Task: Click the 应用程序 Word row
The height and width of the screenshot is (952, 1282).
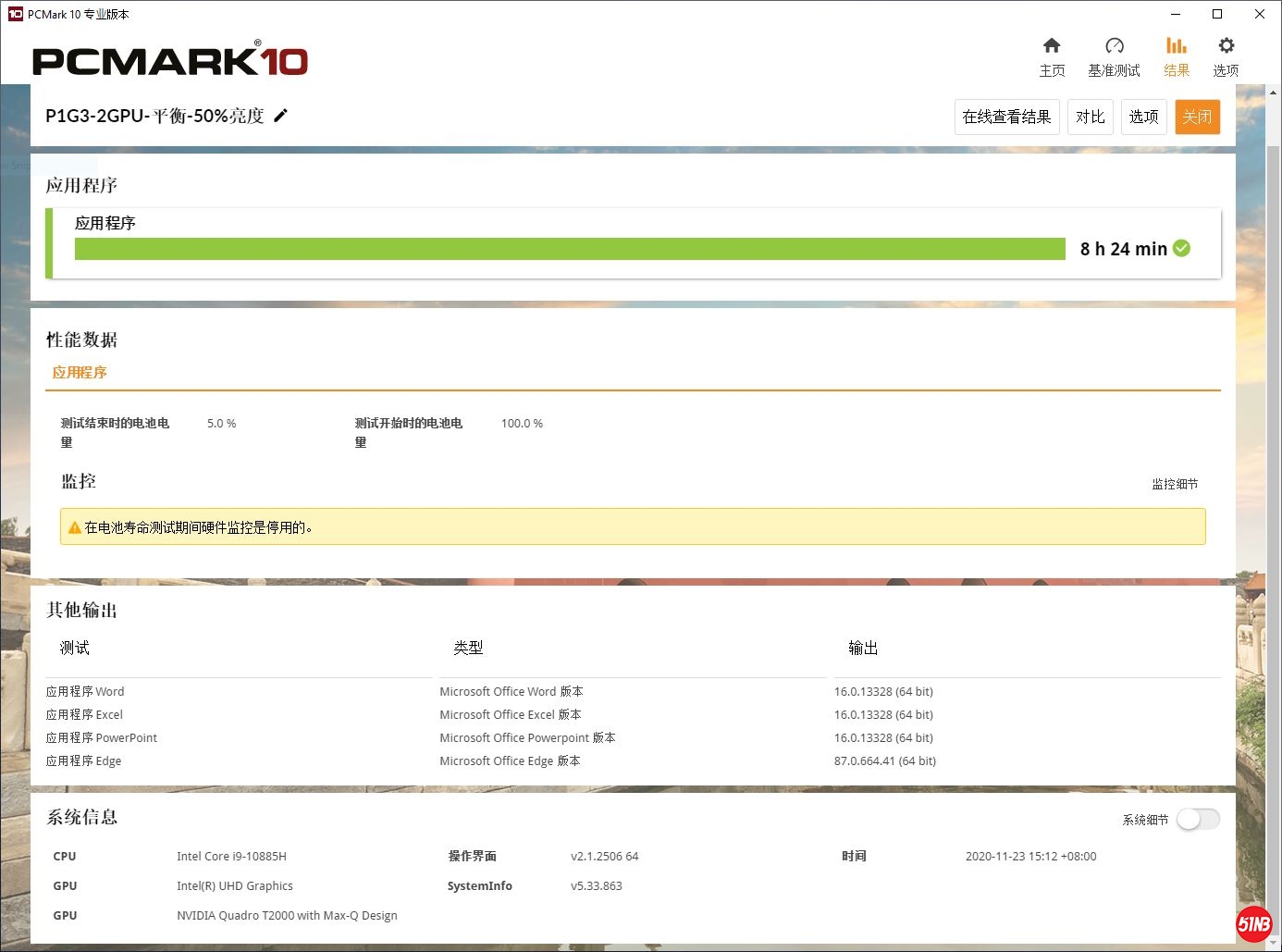Action: [x=85, y=691]
